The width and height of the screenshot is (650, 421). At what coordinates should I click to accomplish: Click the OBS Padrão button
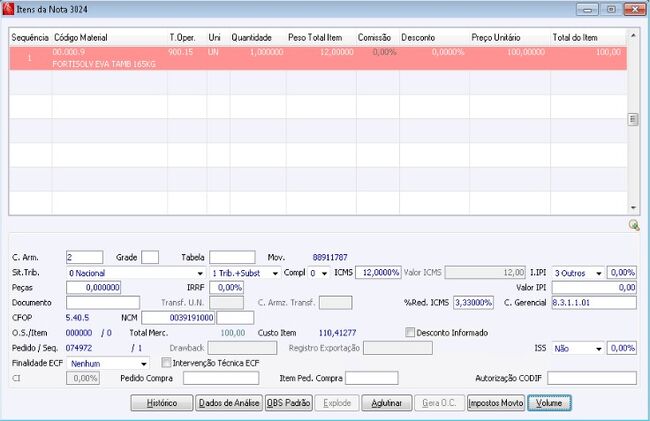(x=289, y=403)
